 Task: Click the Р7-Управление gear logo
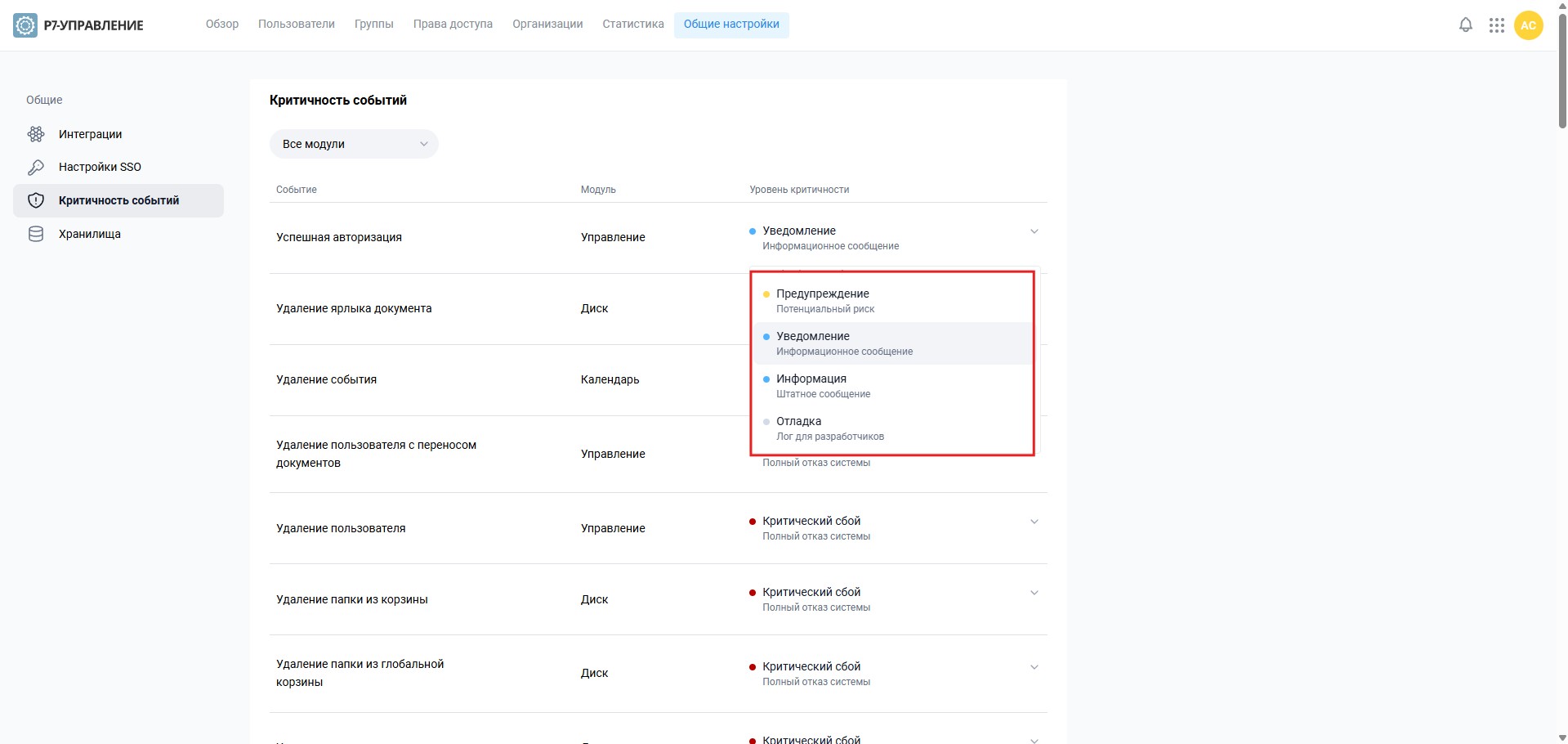(25, 25)
